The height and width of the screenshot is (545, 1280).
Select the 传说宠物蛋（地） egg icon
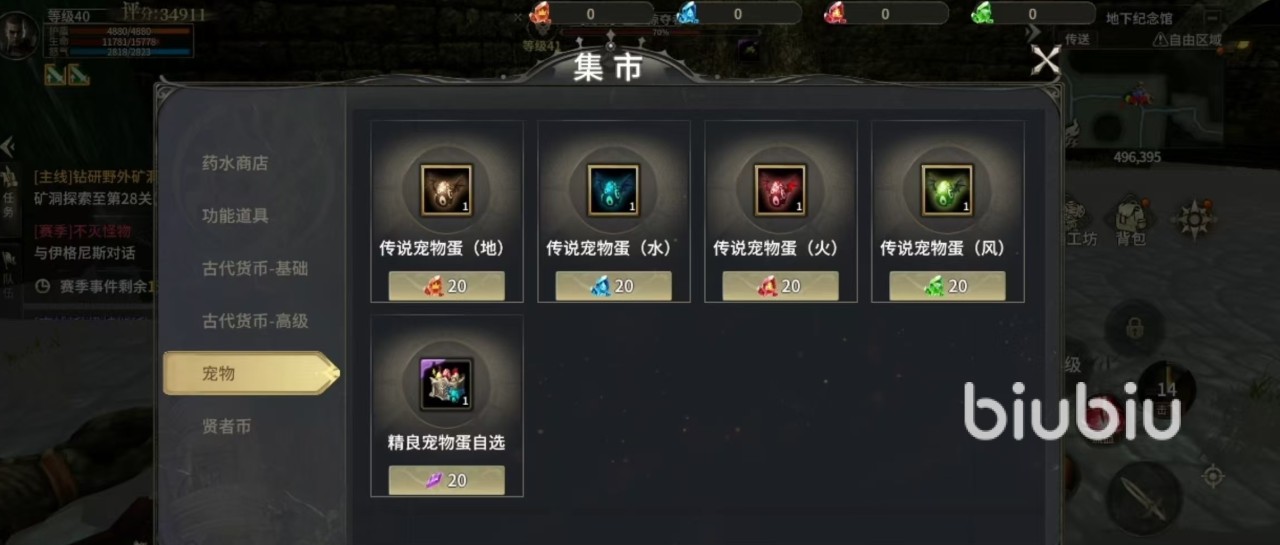(x=446, y=189)
